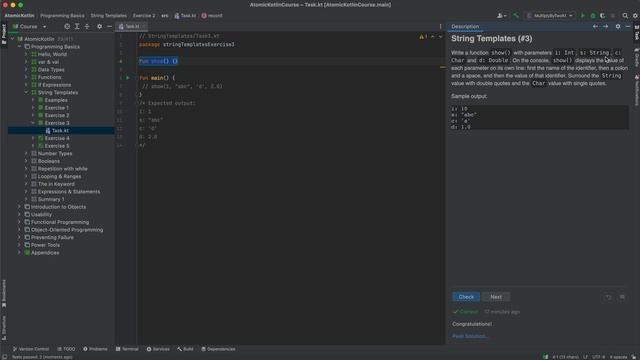Viewport: 640px width, 360px height.
Task: Collapse the Exercise 3 node
Action: pyautogui.click(x=33, y=123)
